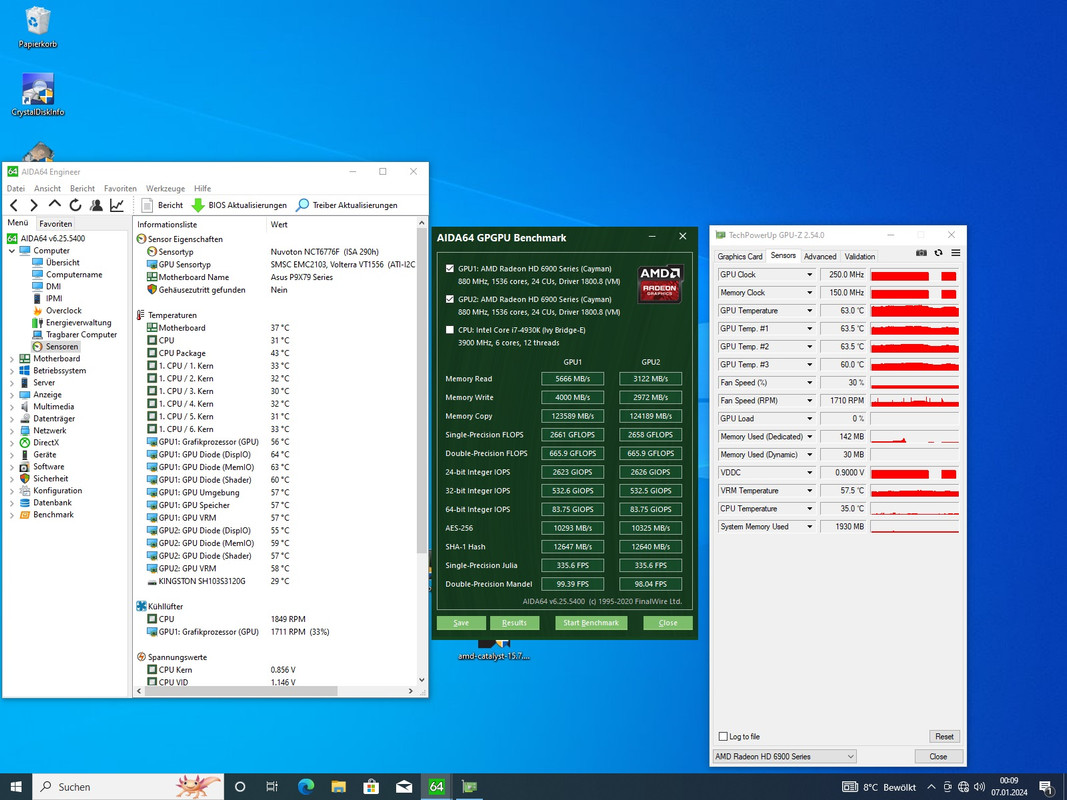Switch to AIDA64 taskbar icon
The image size is (1067, 800).
436,786
